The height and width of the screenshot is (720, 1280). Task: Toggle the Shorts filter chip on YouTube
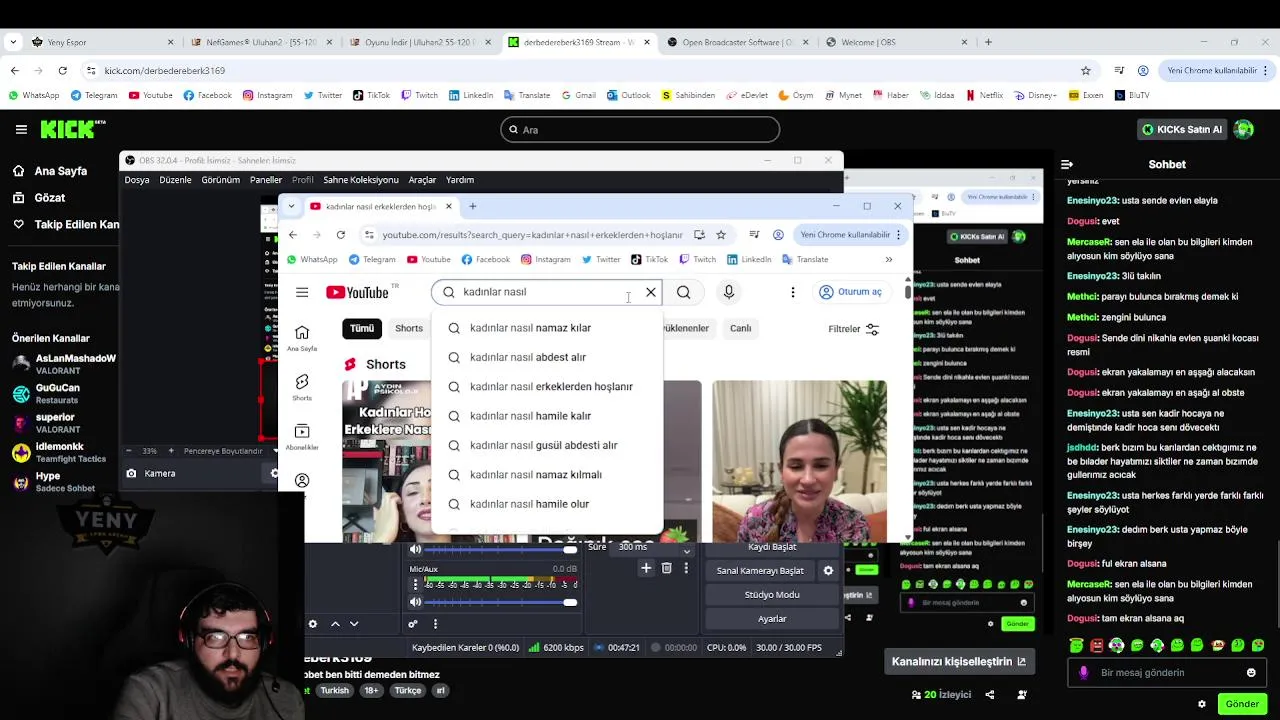tap(409, 328)
